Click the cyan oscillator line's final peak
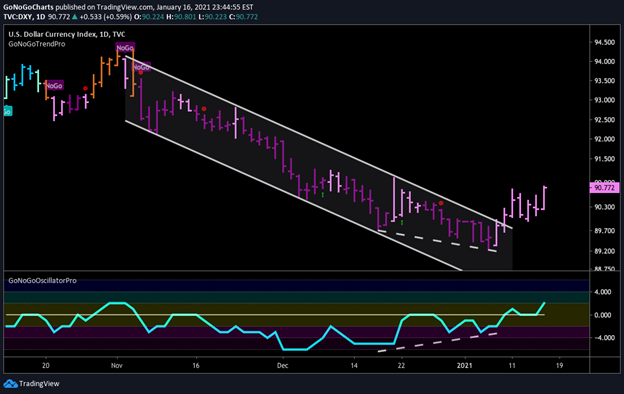 point(544,303)
